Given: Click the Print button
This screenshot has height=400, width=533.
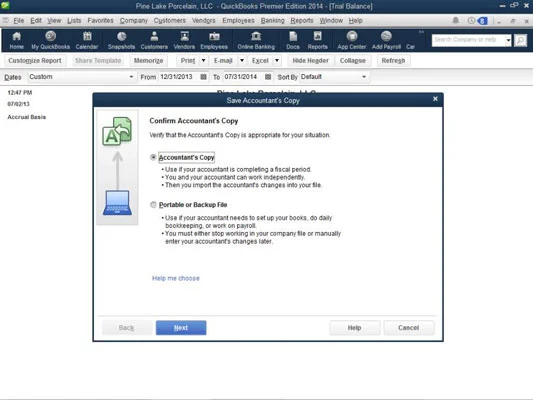Looking at the screenshot, I should (x=188, y=60).
